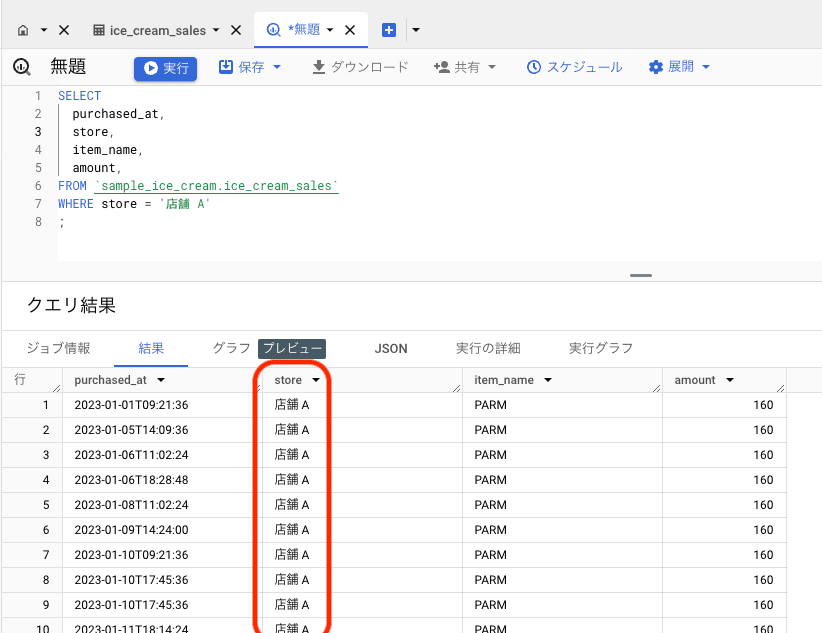Open store column header dropdown

click(316, 380)
